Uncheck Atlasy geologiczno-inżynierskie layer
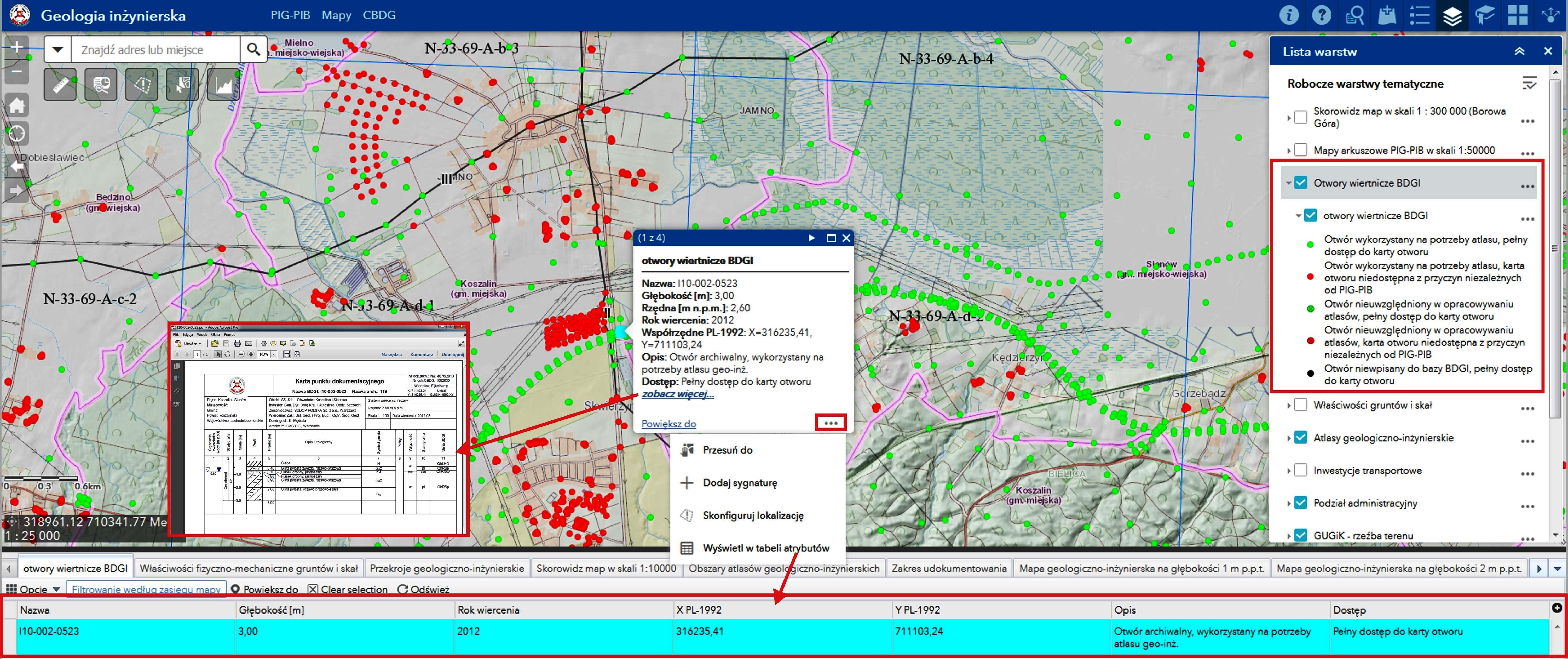 pos(1301,437)
